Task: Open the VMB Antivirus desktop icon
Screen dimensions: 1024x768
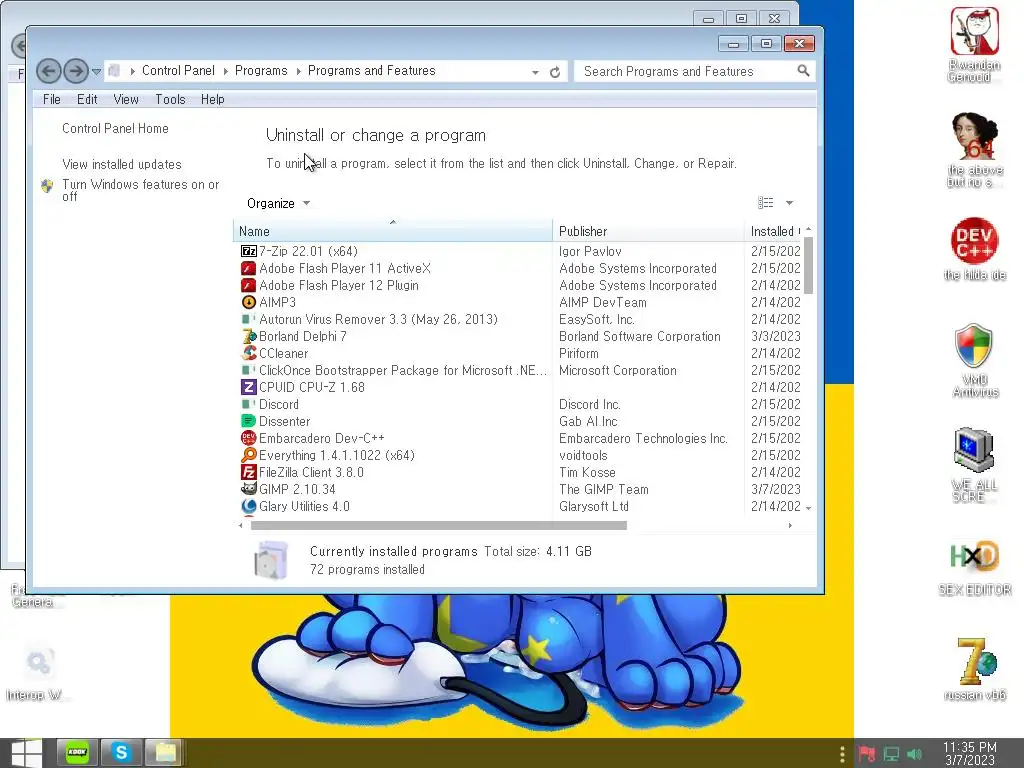Action: [x=974, y=360]
